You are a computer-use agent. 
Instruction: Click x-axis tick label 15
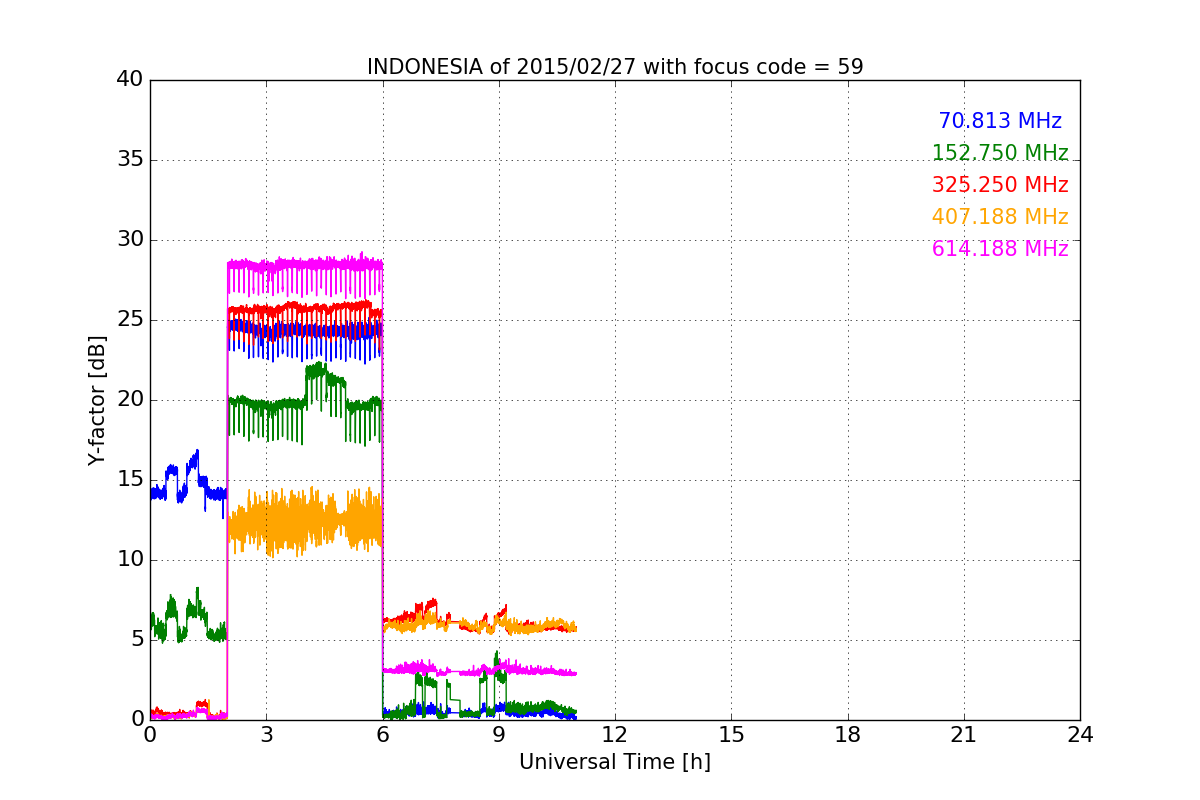point(731,735)
